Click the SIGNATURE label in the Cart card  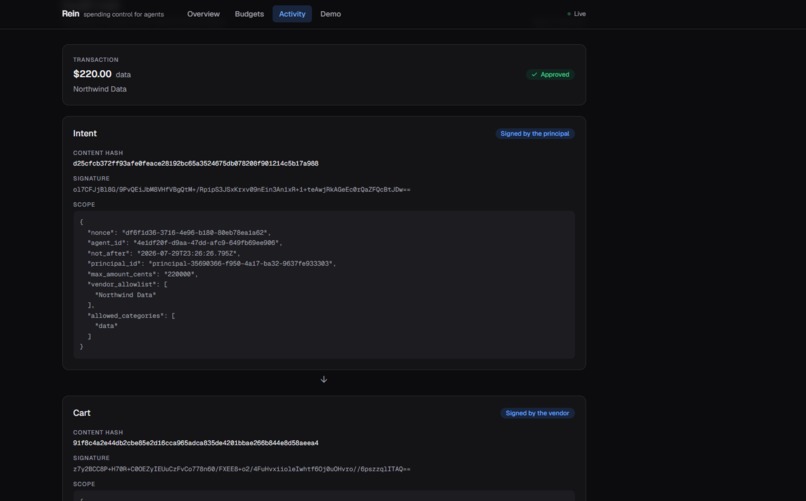pos(91,458)
